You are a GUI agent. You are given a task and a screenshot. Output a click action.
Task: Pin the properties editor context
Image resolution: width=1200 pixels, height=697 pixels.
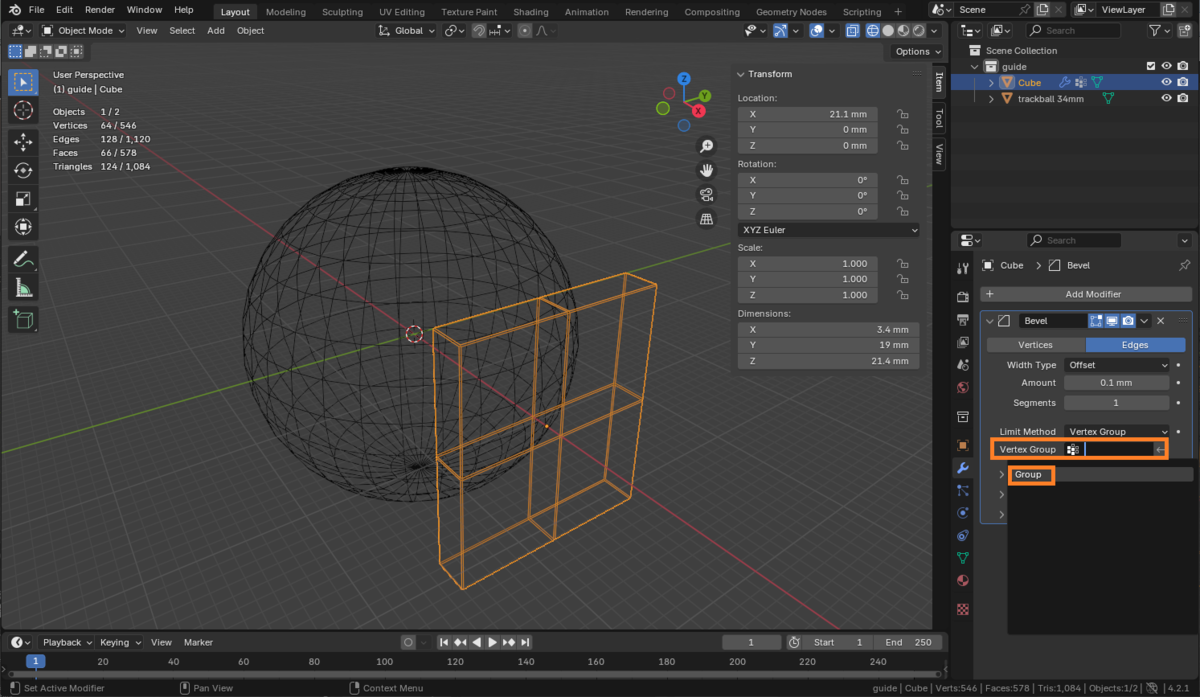pyautogui.click(x=1185, y=265)
